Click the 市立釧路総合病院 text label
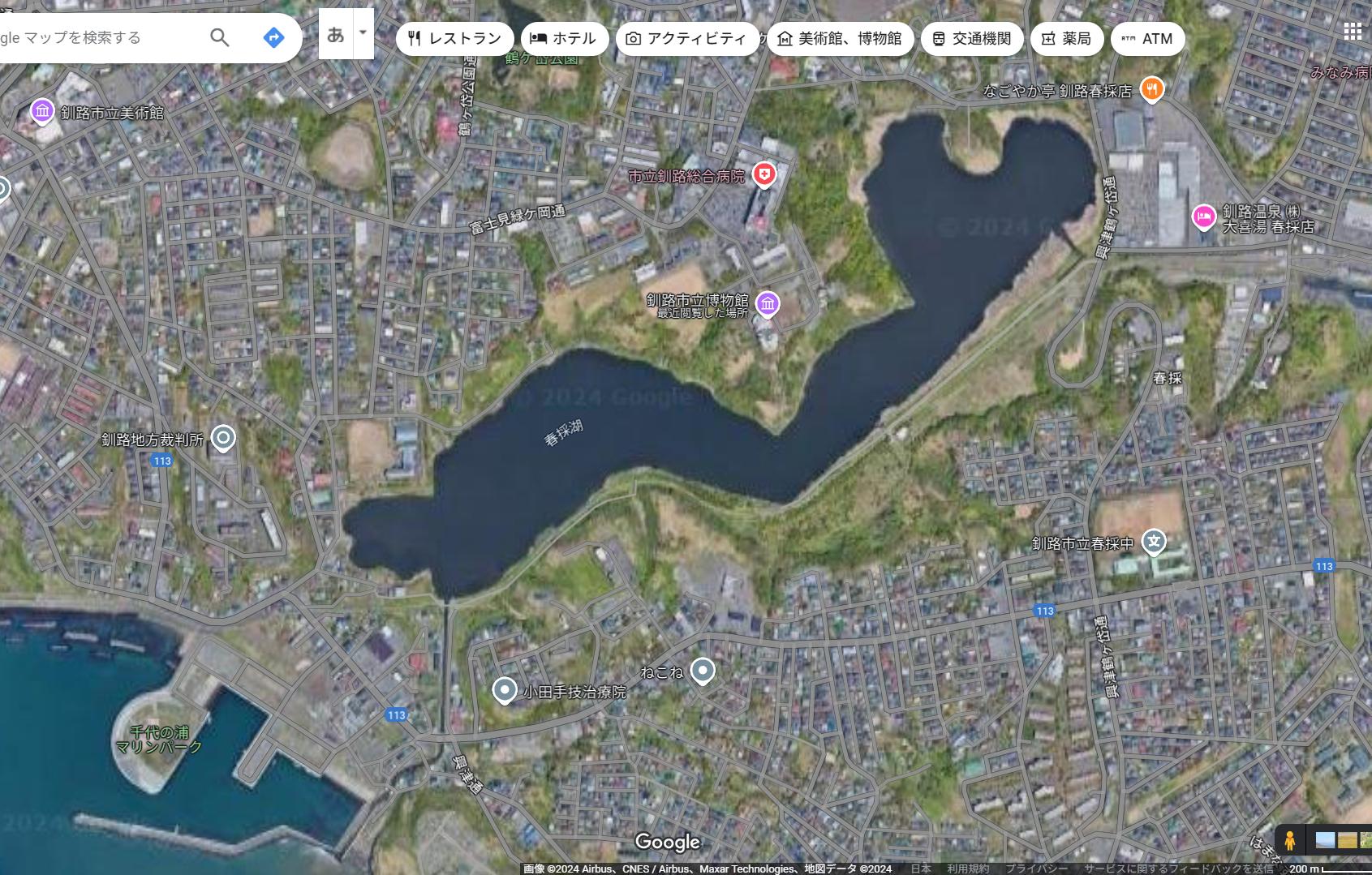Image resolution: width=1372 pixels, height=875 pixels. 686,175
